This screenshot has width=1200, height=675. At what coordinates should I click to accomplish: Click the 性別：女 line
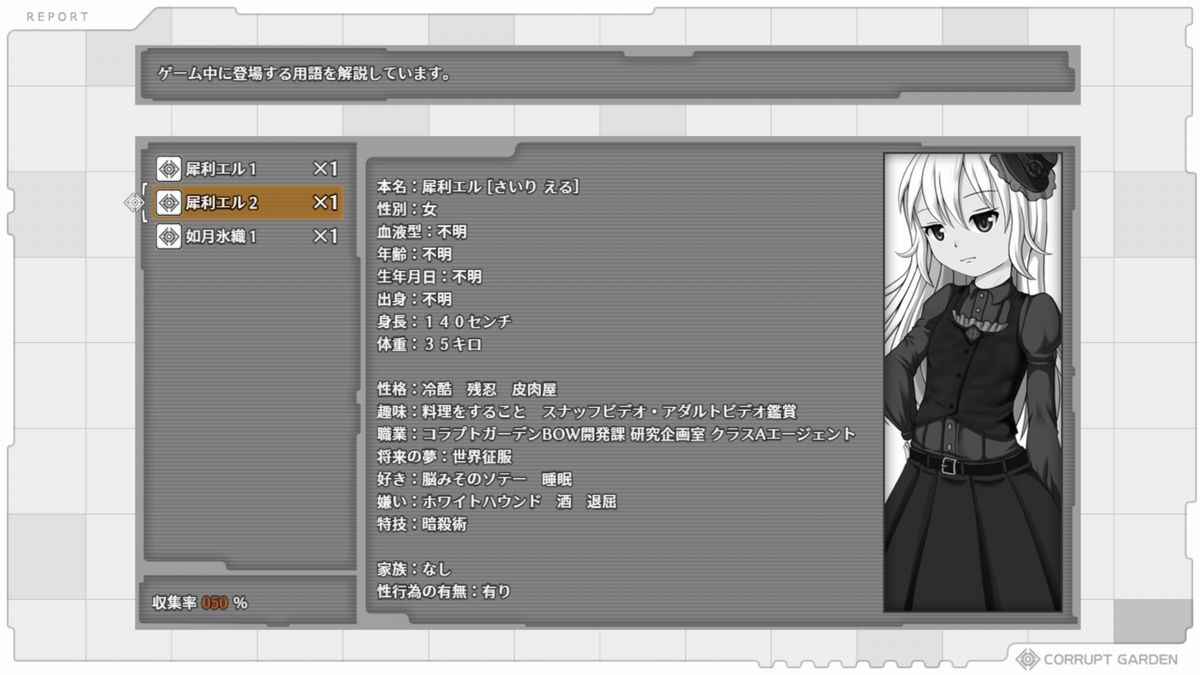(407, 209)
